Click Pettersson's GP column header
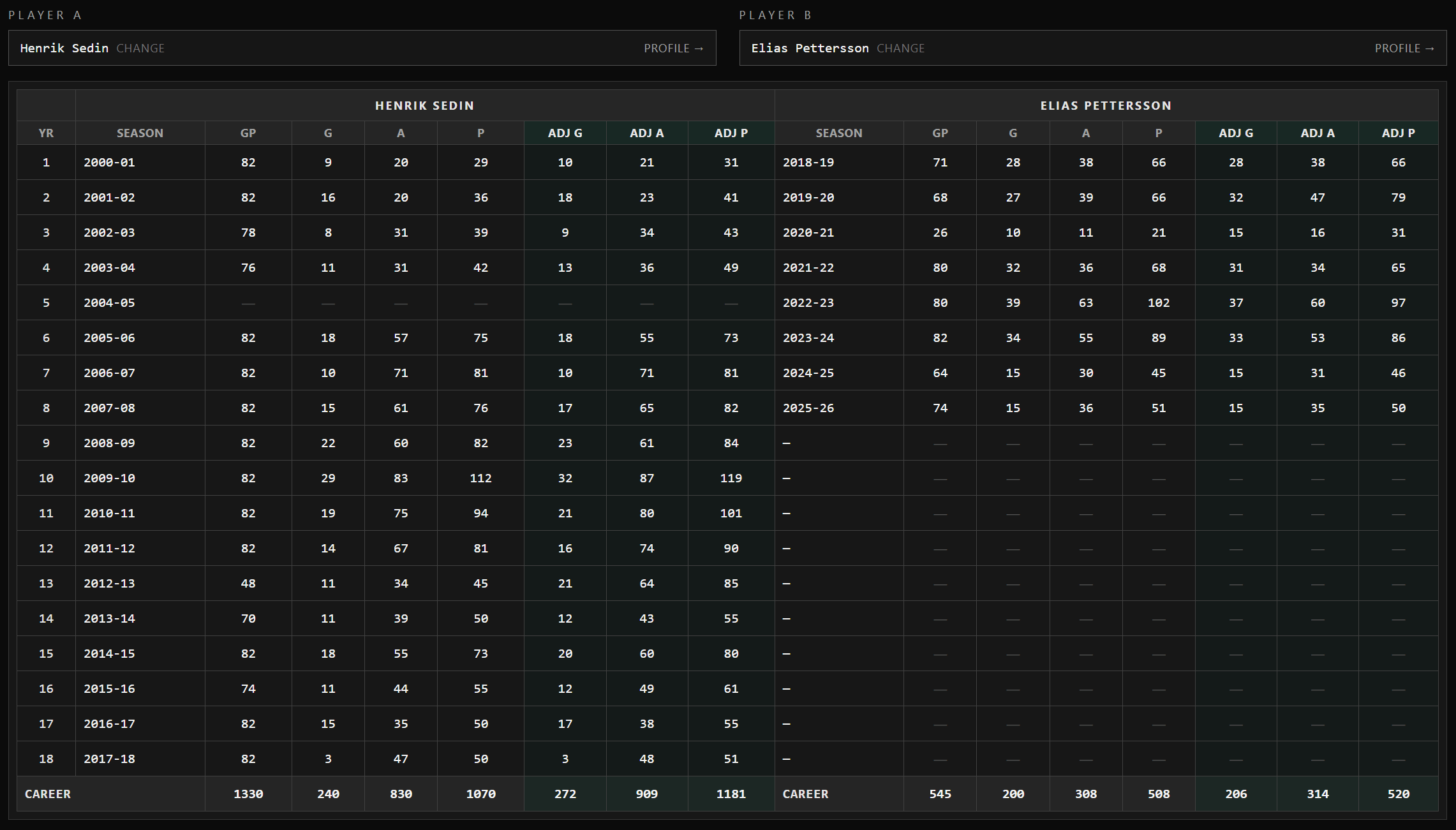The image size is (1456, 830). (940, 133)
